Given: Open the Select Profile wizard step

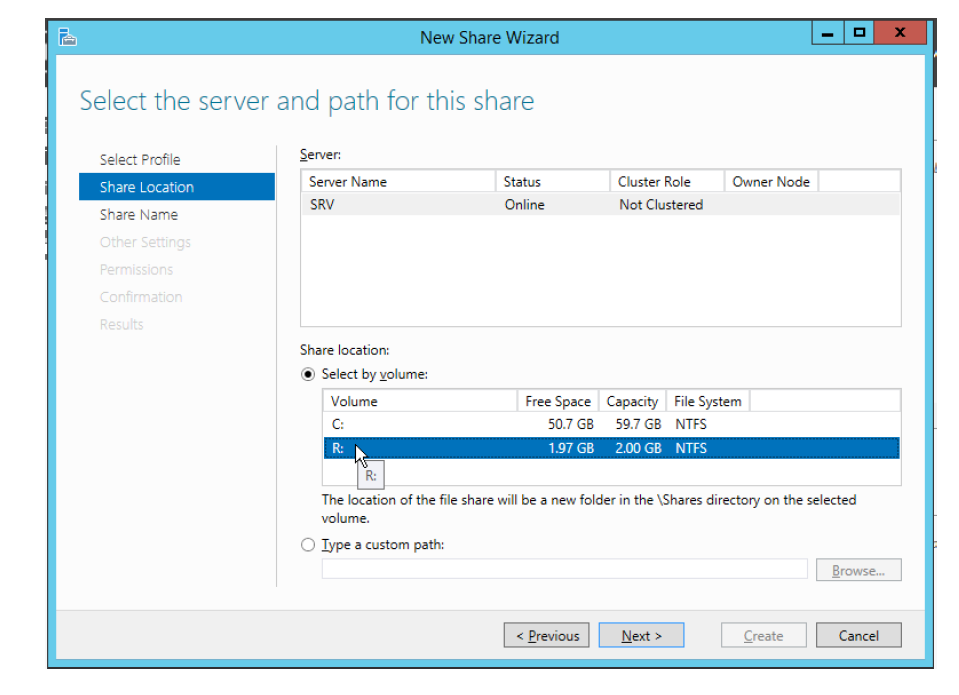Looking at the screenshot, I should coord(140,160).
